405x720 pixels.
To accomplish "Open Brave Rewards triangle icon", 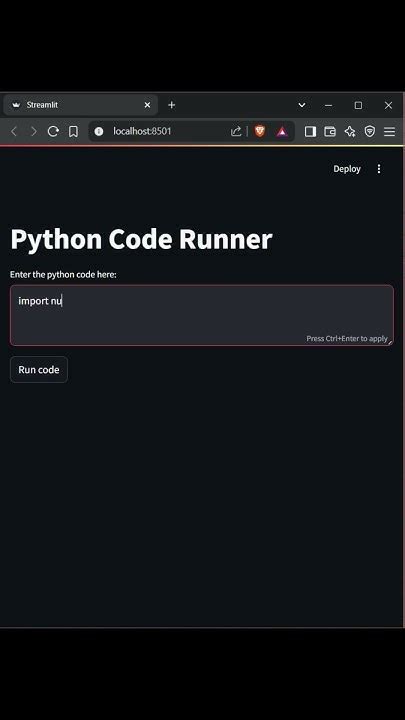I will (282, 132).
